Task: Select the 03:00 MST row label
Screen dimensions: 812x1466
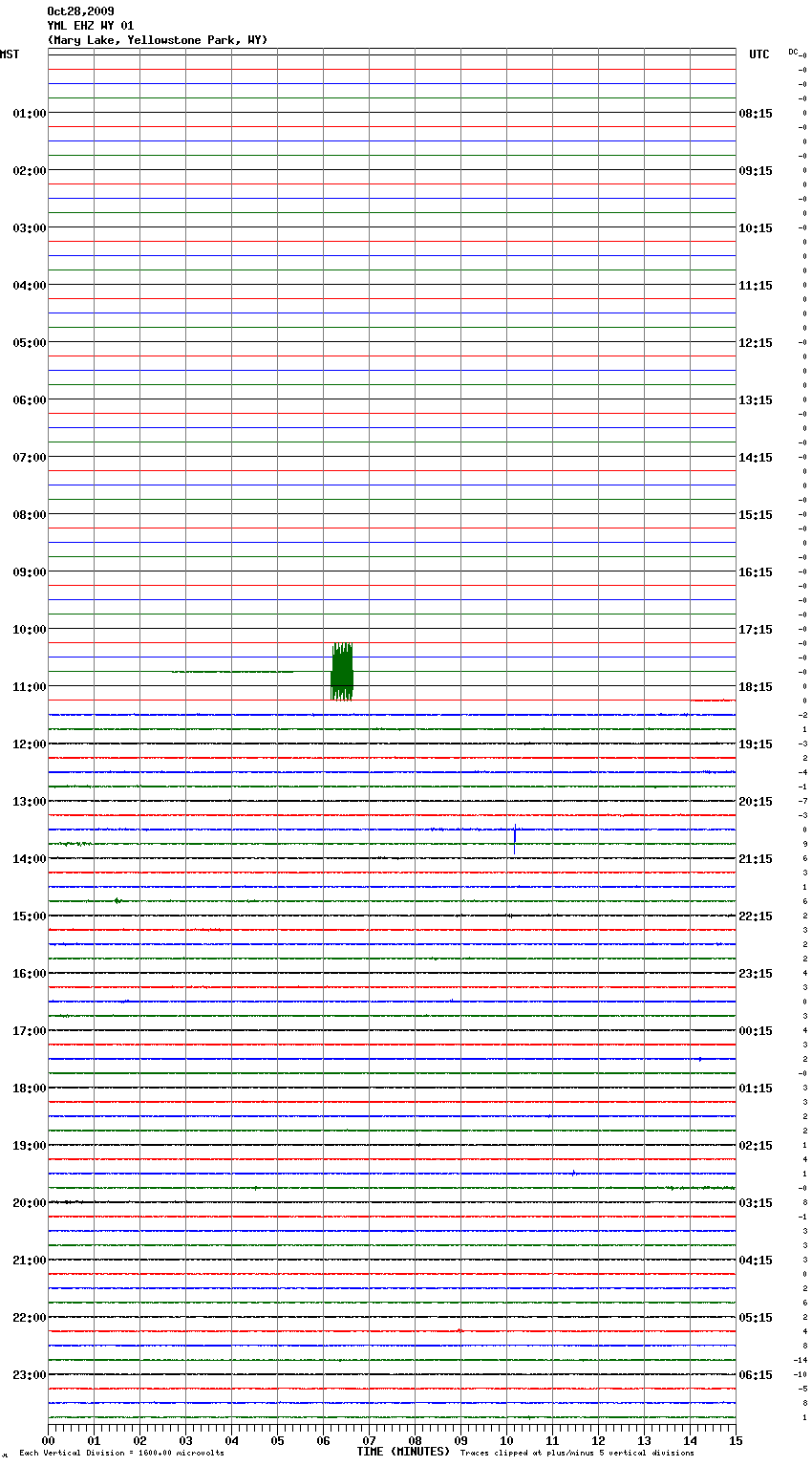Action: (x=30, y=228)
